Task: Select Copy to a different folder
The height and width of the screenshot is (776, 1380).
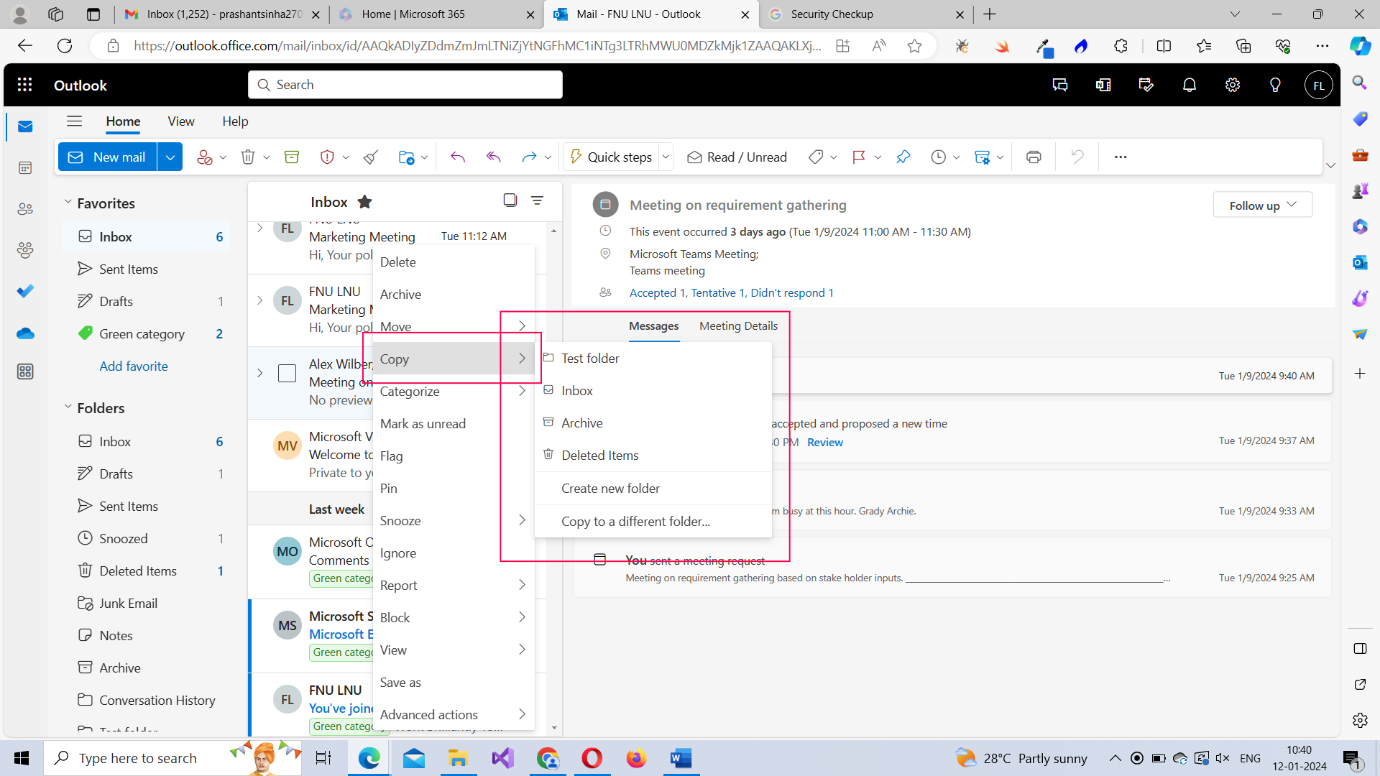Action: click(653, 521)
